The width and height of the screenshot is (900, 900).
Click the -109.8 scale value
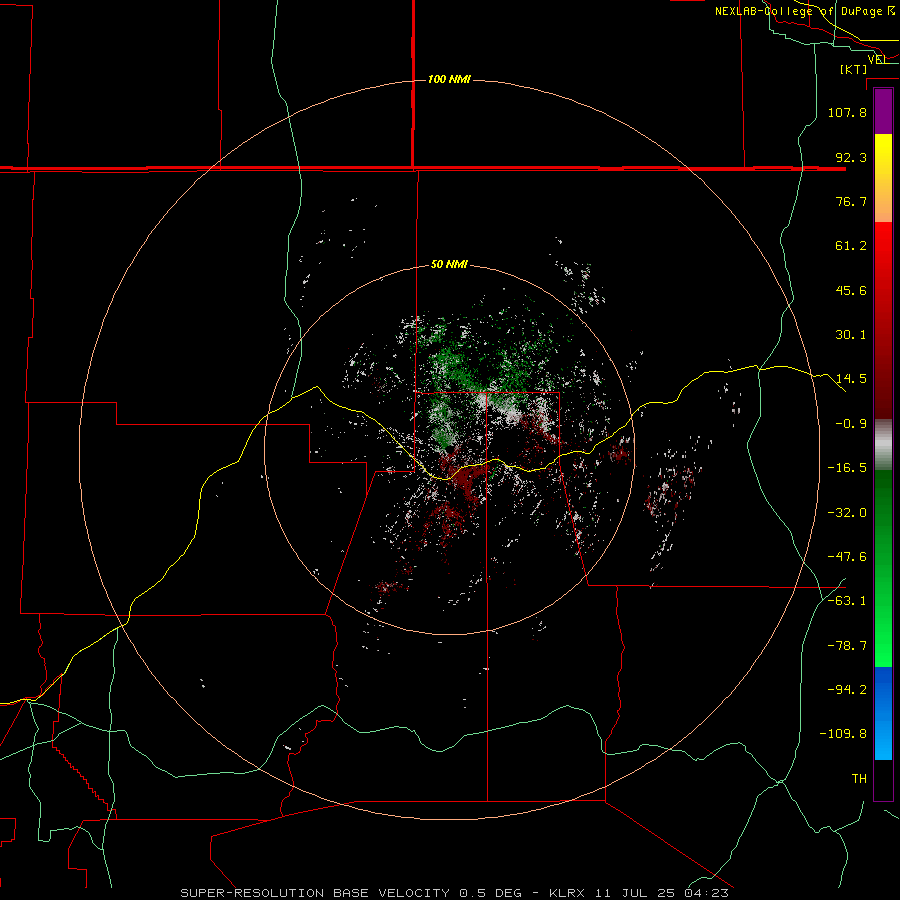click(843, 734)
